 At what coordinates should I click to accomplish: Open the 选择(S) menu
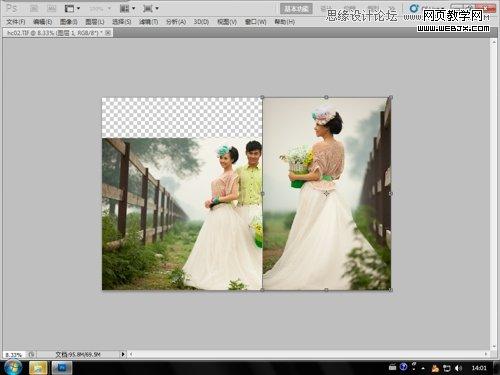pos(122,22)
